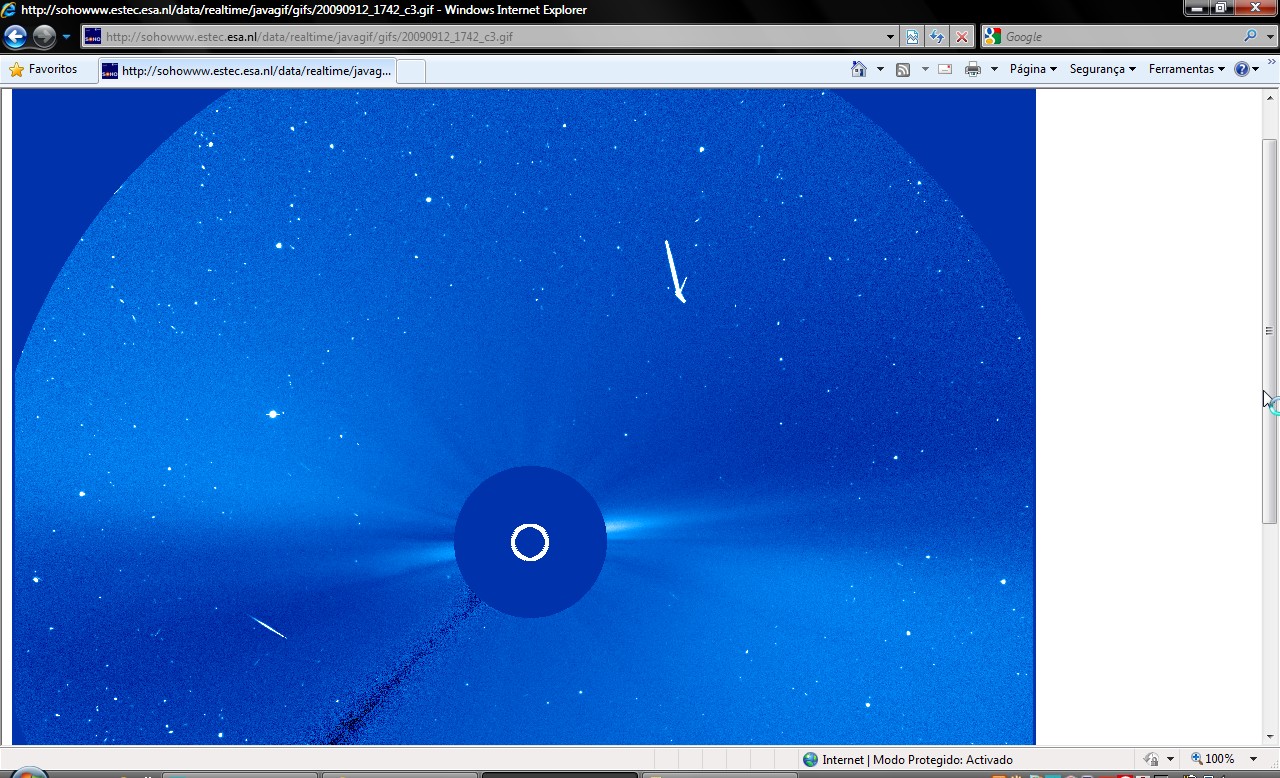Expand the zoom level dropdown arrow
Image resolution: width=1280 pixels, height=778 pixels.
click(1253, 760)
